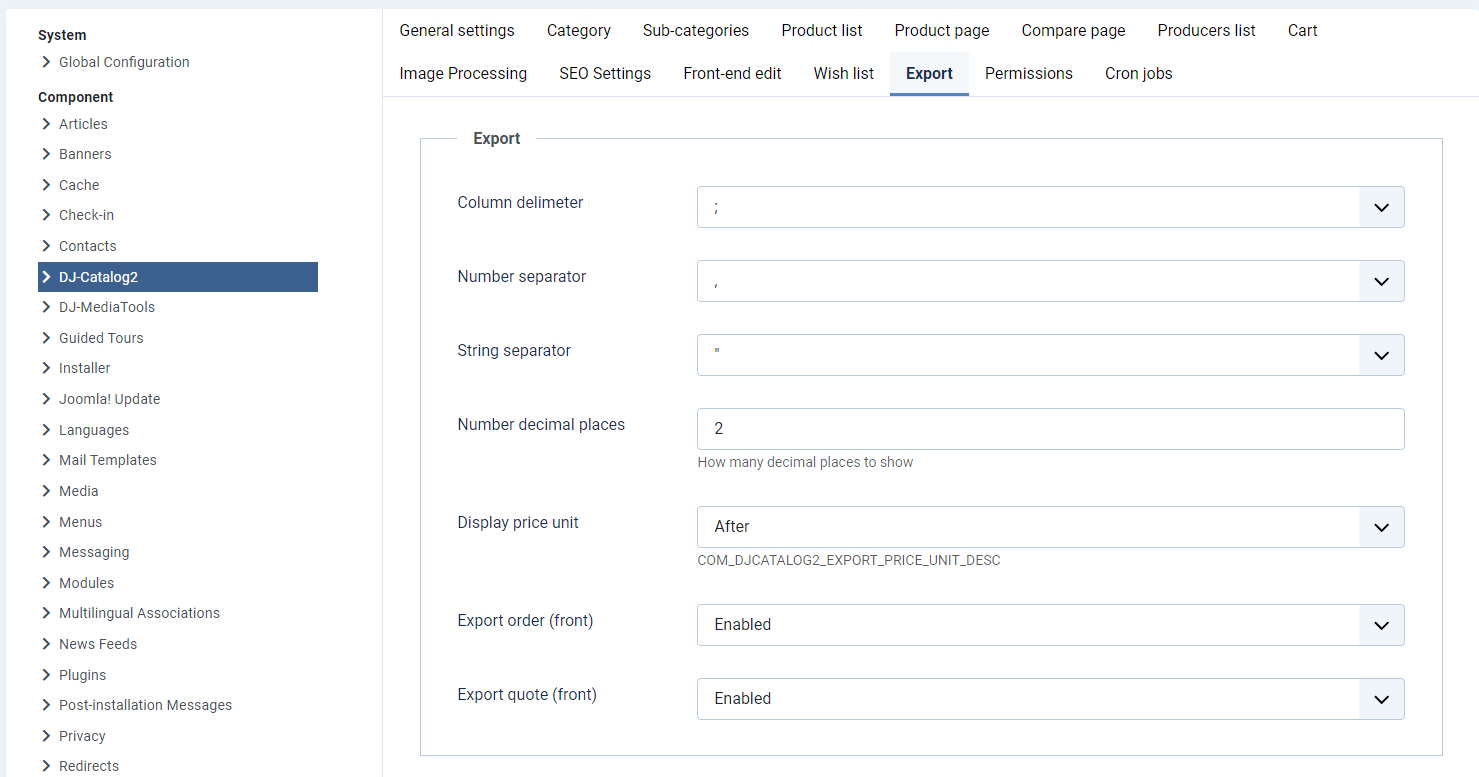
Task: Open the Export quote (front) dropdown
Action: [x=1050, y=699]
